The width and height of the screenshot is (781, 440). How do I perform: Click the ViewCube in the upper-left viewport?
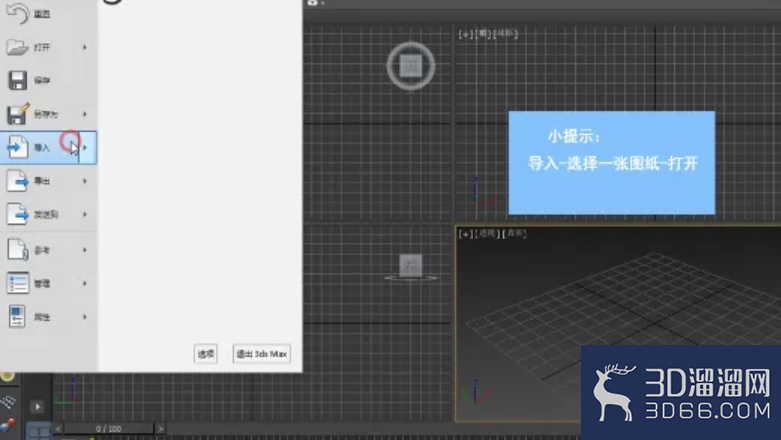pyautogui.click(x=411, y=66)
